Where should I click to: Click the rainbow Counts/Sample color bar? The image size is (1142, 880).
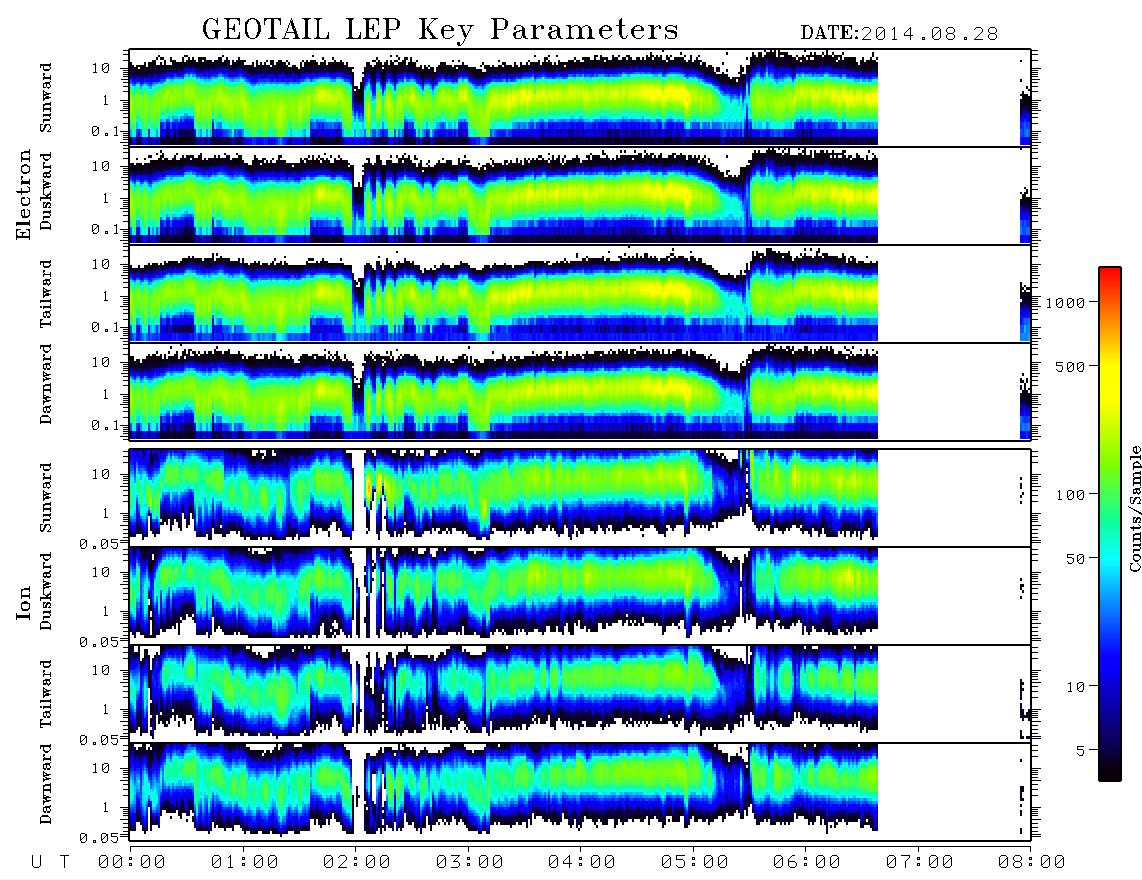pos(1110,524)
